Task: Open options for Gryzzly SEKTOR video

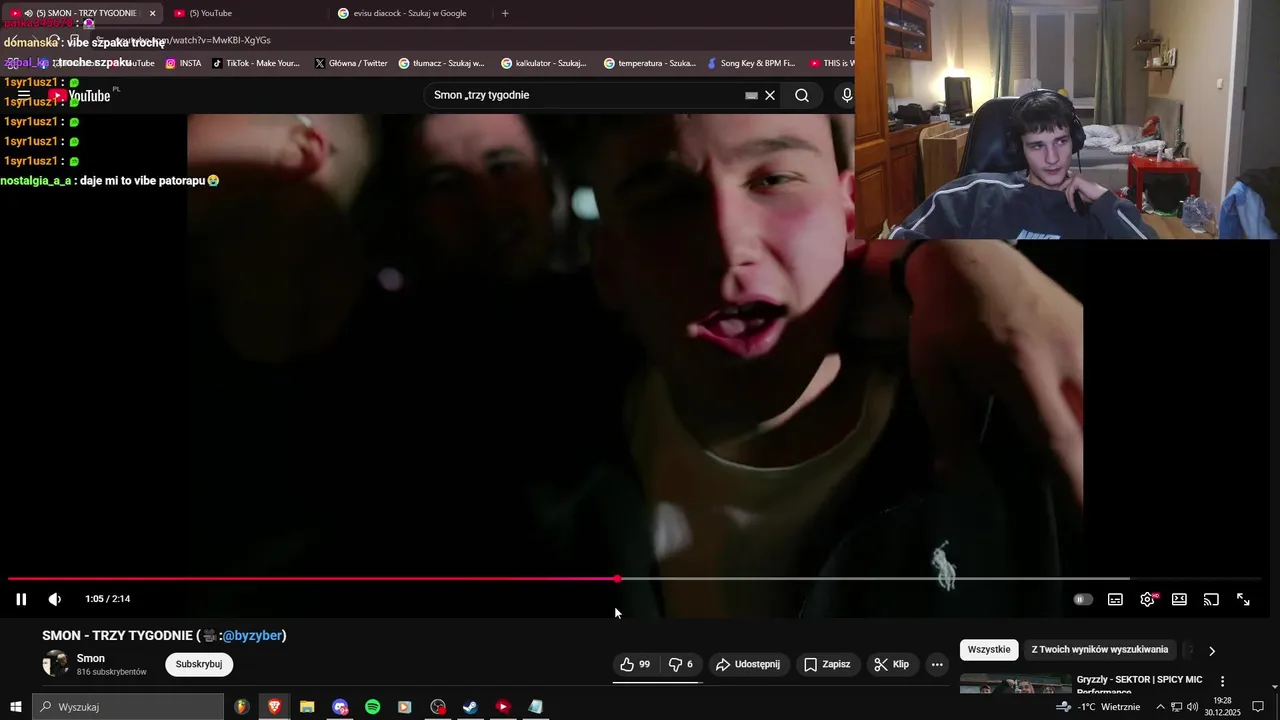Action: 1222,681
